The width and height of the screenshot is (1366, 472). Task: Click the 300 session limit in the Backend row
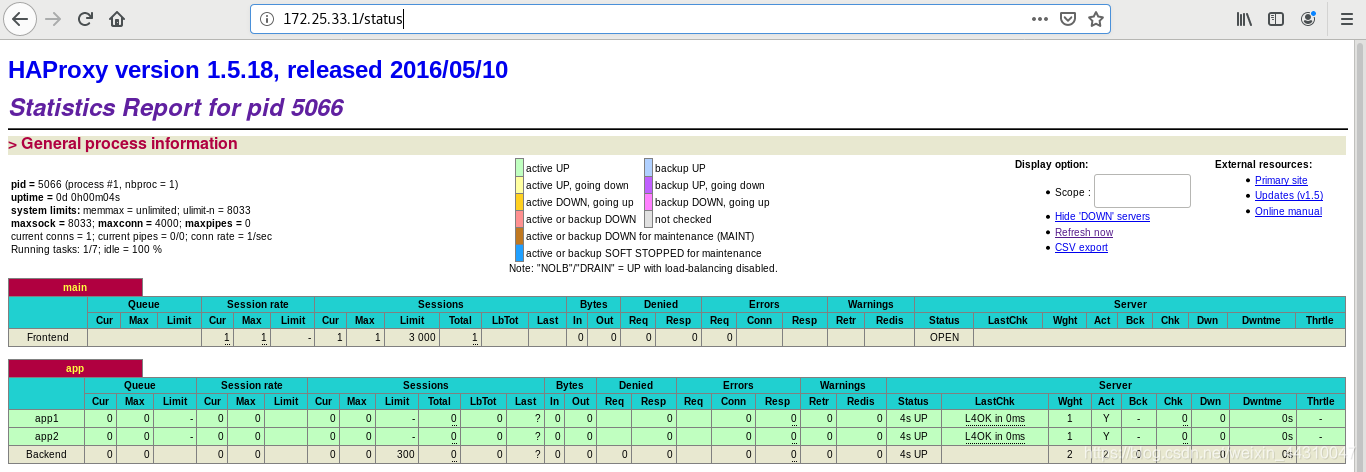coord(395,454)
